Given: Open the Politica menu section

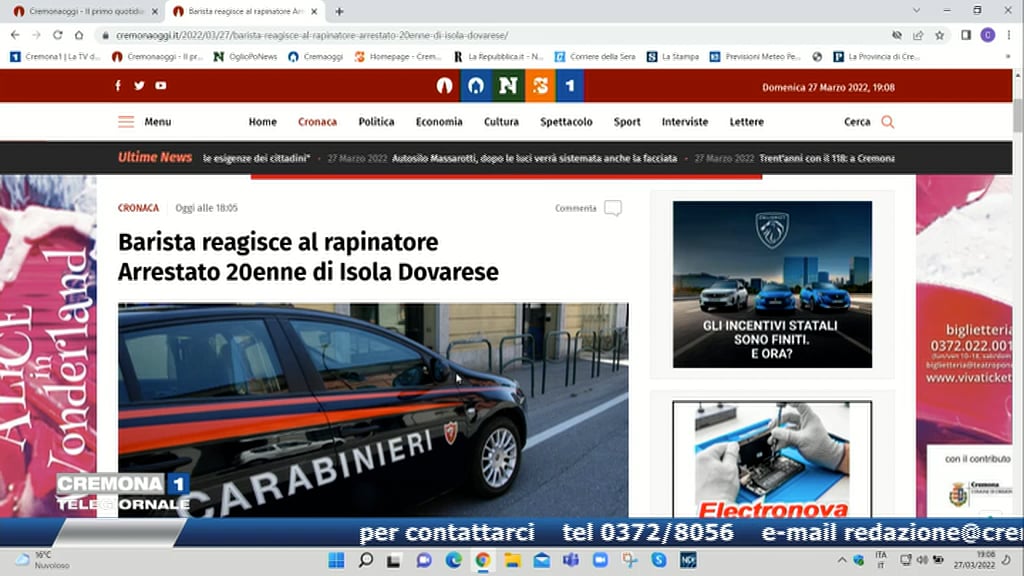Looking at the screenshot, I should 376,122.
